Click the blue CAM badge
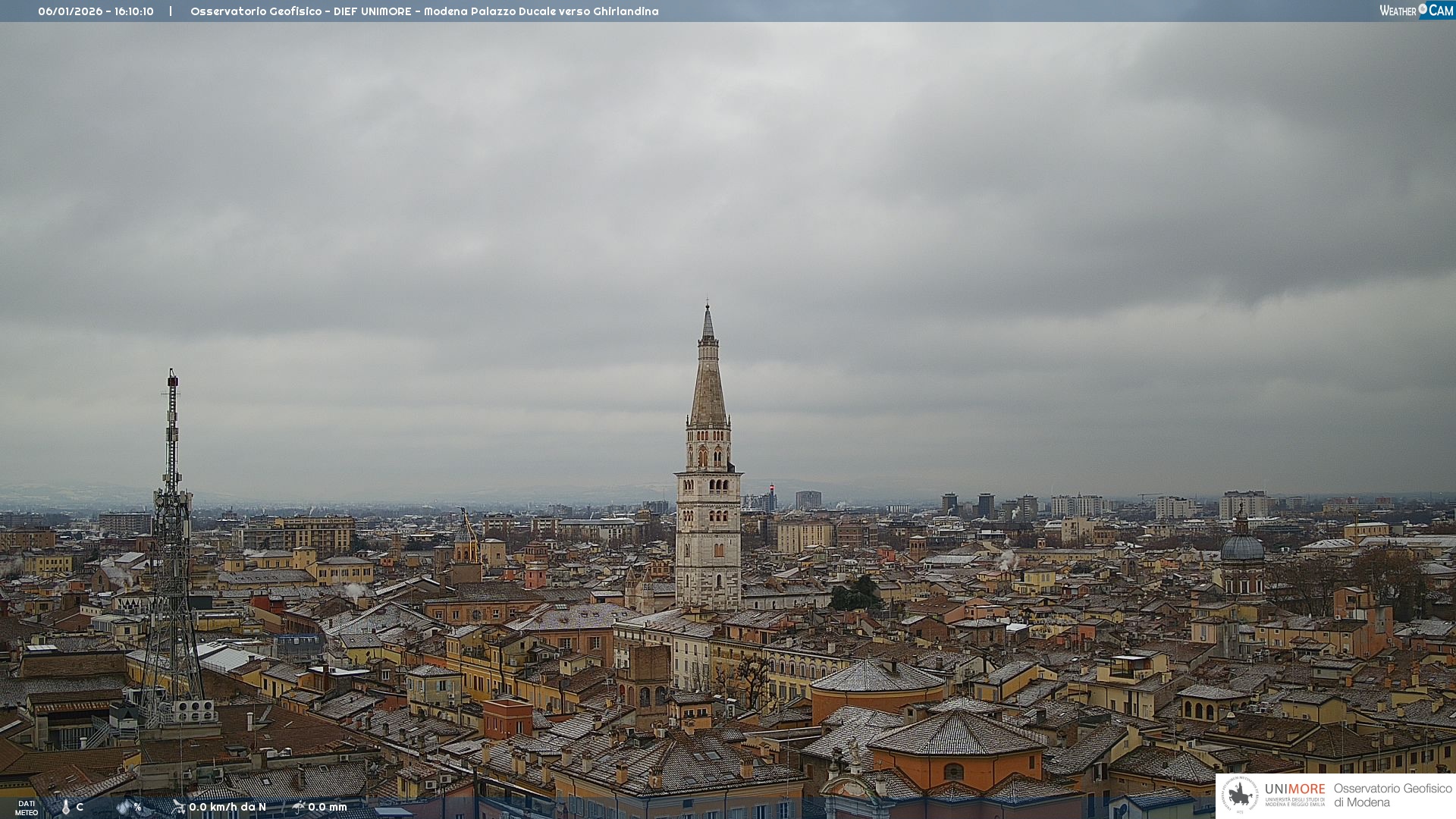This screenshot has width=1456, height=819. [x=1440, y=10]
